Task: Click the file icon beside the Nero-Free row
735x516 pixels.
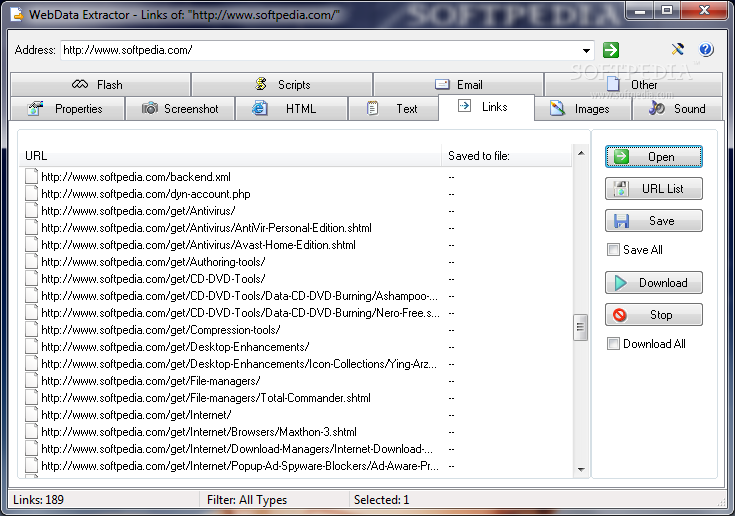Action: tap(31, 313)
